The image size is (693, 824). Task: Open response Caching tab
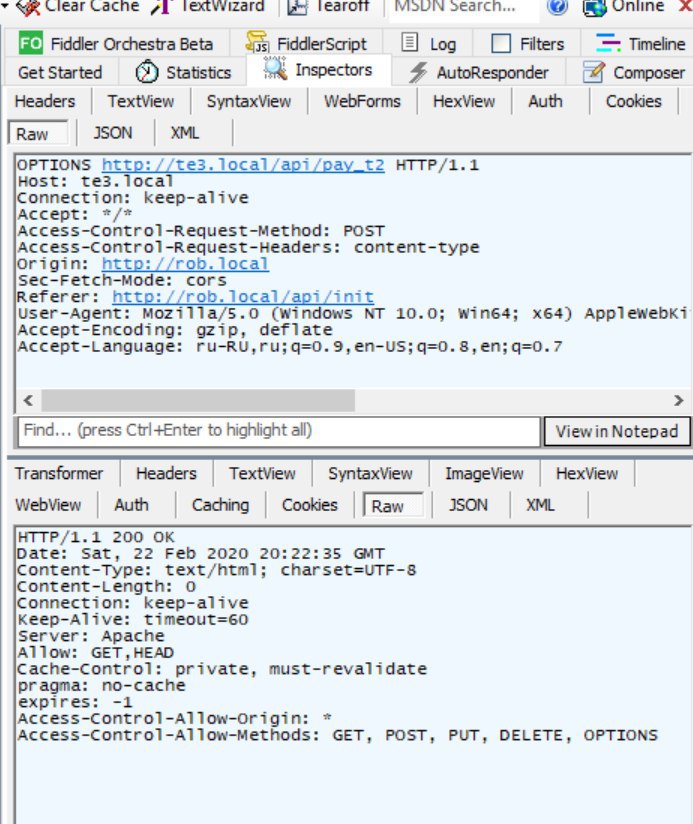click(220, 505)
